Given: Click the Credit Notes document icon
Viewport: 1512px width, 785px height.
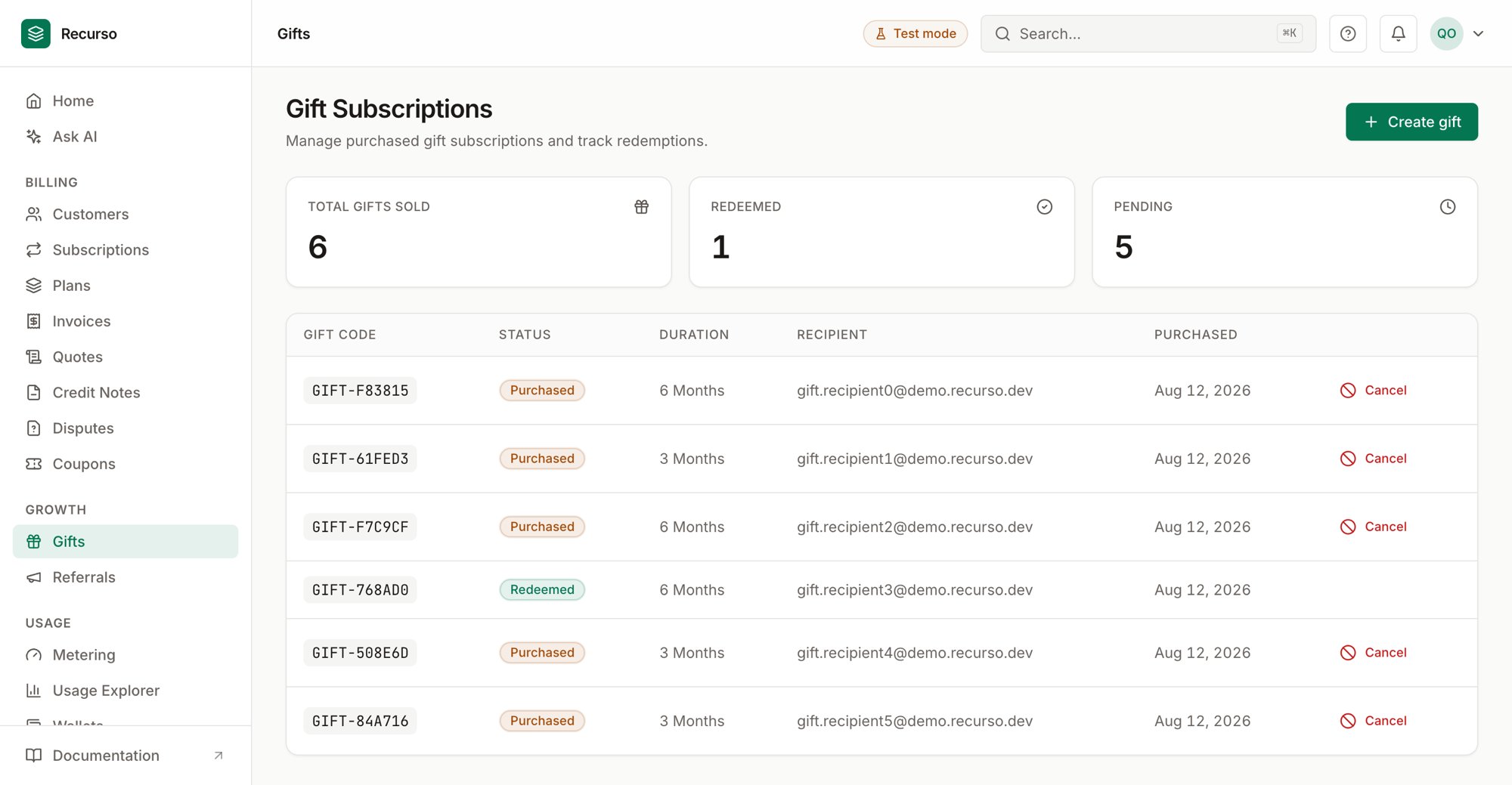Looking at the screenshot, I should (x=33, y=392).
